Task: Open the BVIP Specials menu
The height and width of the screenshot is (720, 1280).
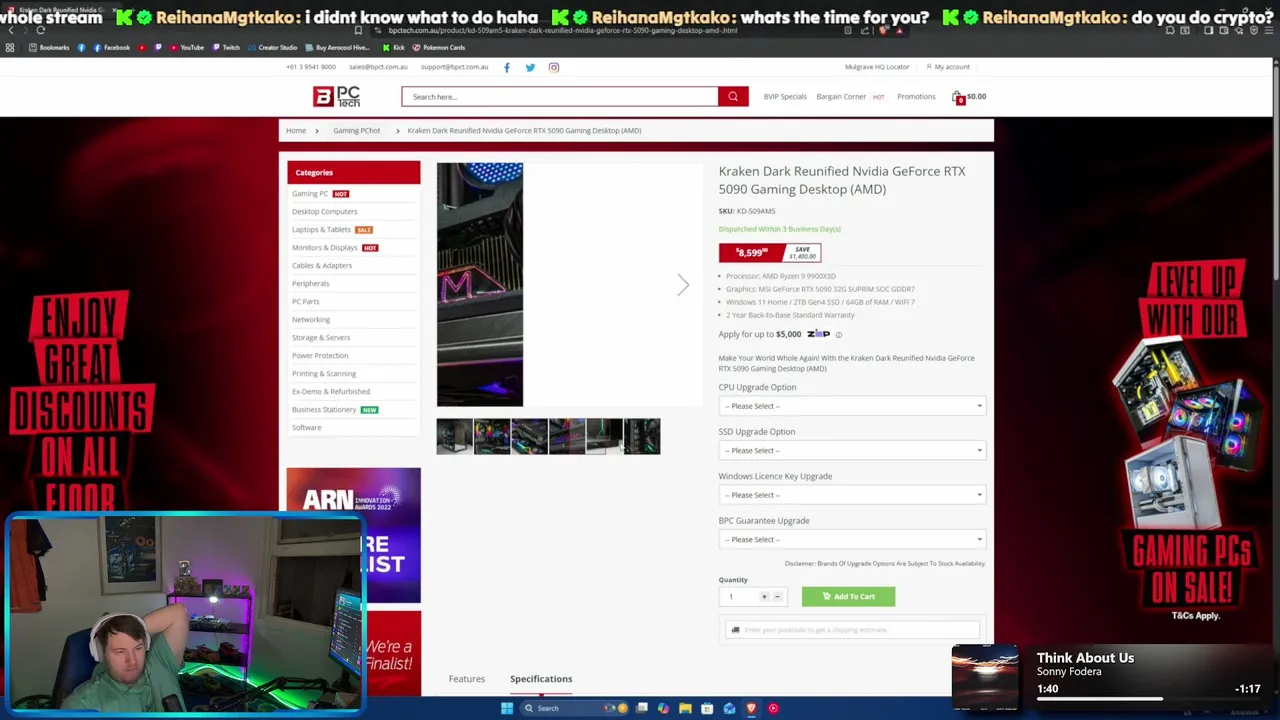Action: pyautogui.click(x=785, y=97)
